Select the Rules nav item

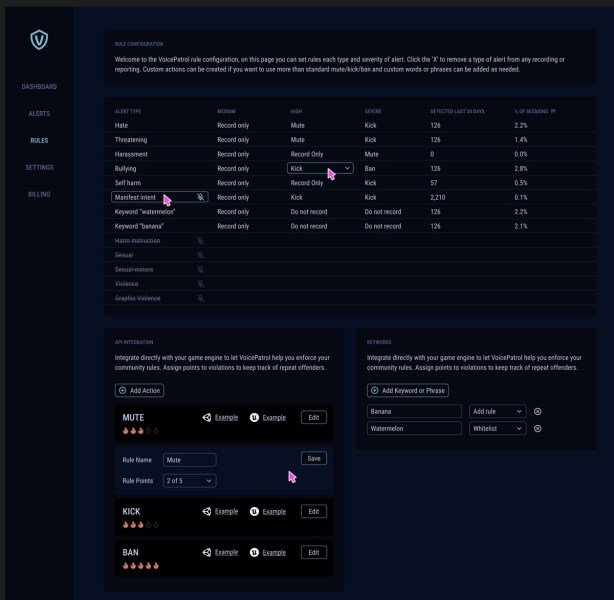coord(39,141)
